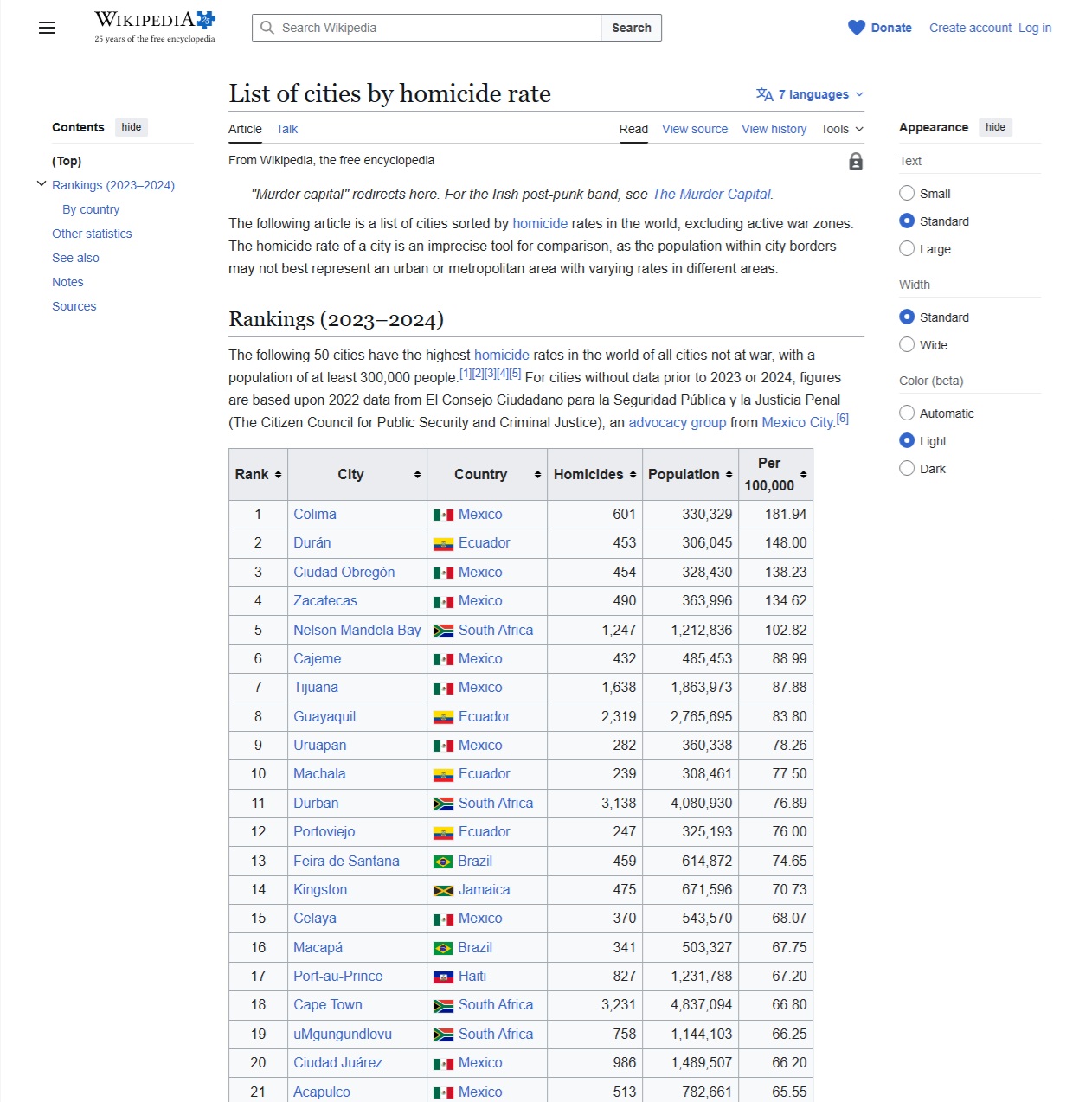Open the Log in link

pos(1035,28)
